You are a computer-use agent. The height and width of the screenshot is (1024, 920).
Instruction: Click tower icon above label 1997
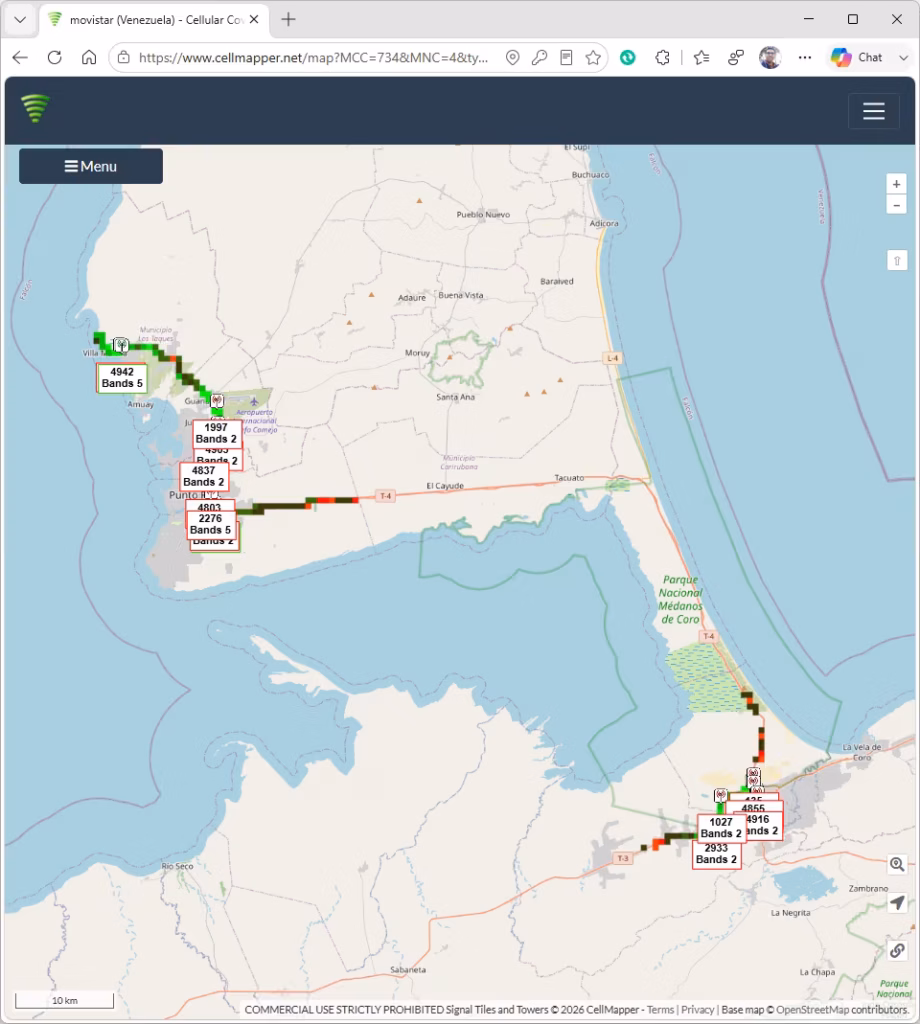pyautogui.click(x=217, y=401)
